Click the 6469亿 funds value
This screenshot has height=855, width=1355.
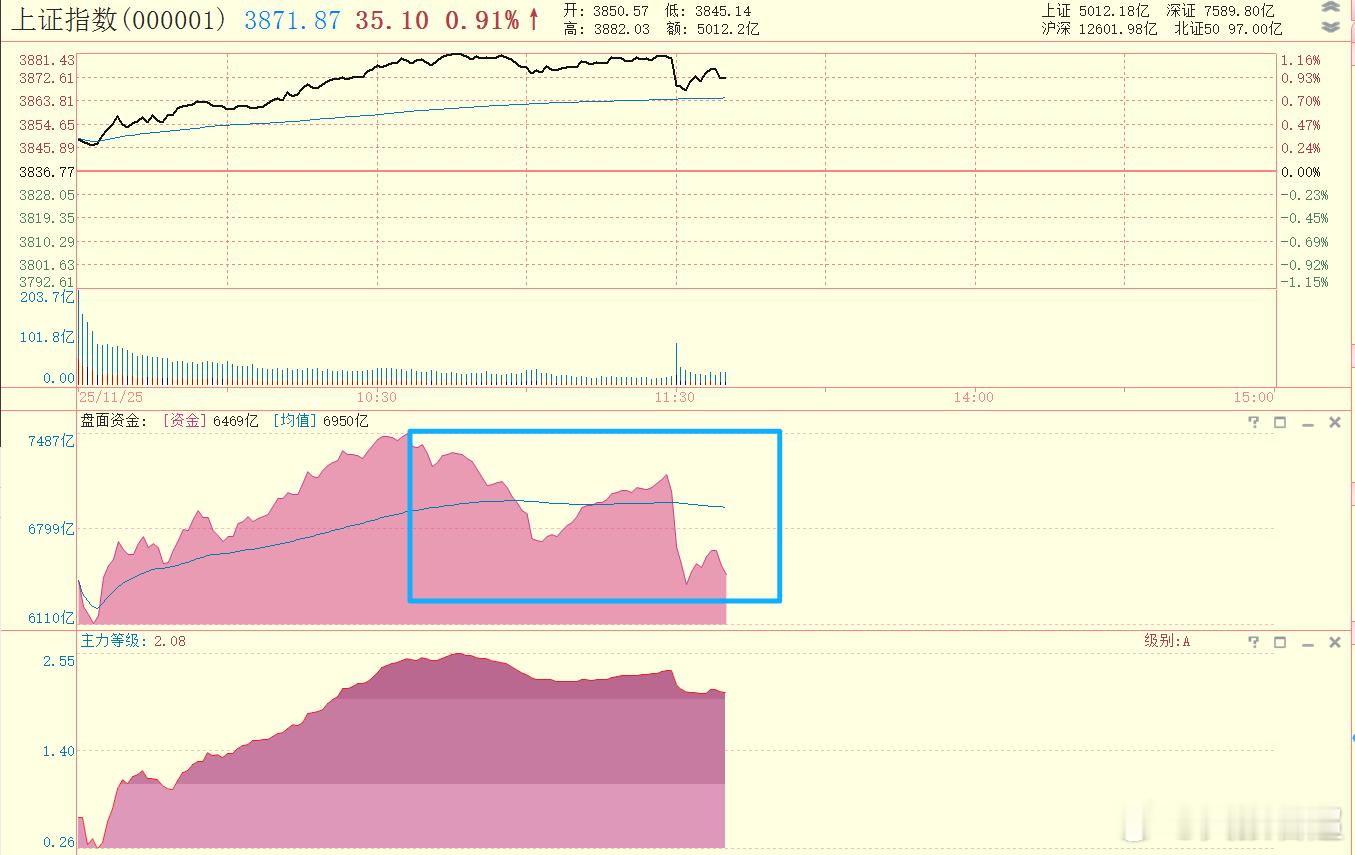click(x=236, y=422)
